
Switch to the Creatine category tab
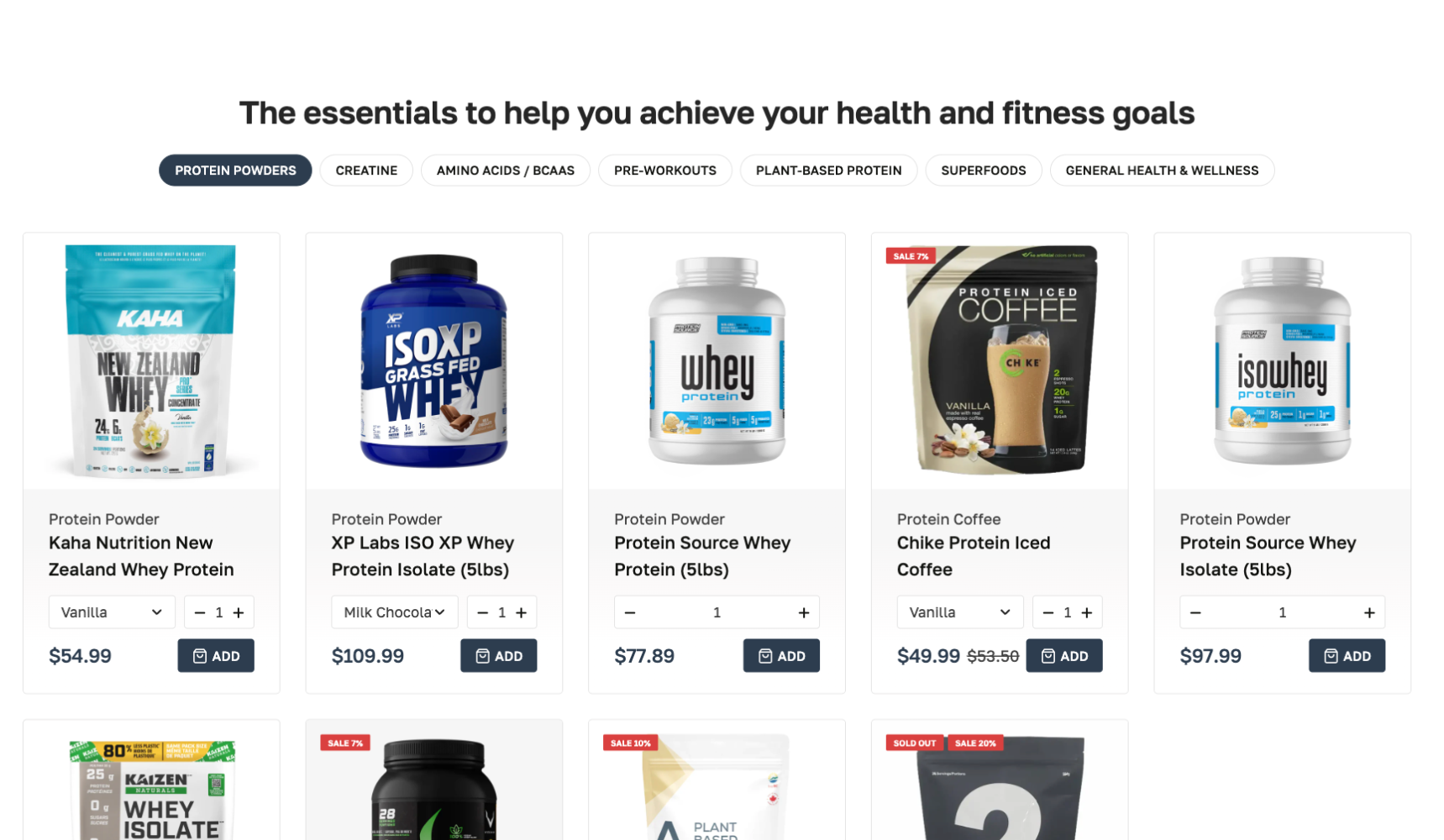pyautogui.click(x=366, y=171)
